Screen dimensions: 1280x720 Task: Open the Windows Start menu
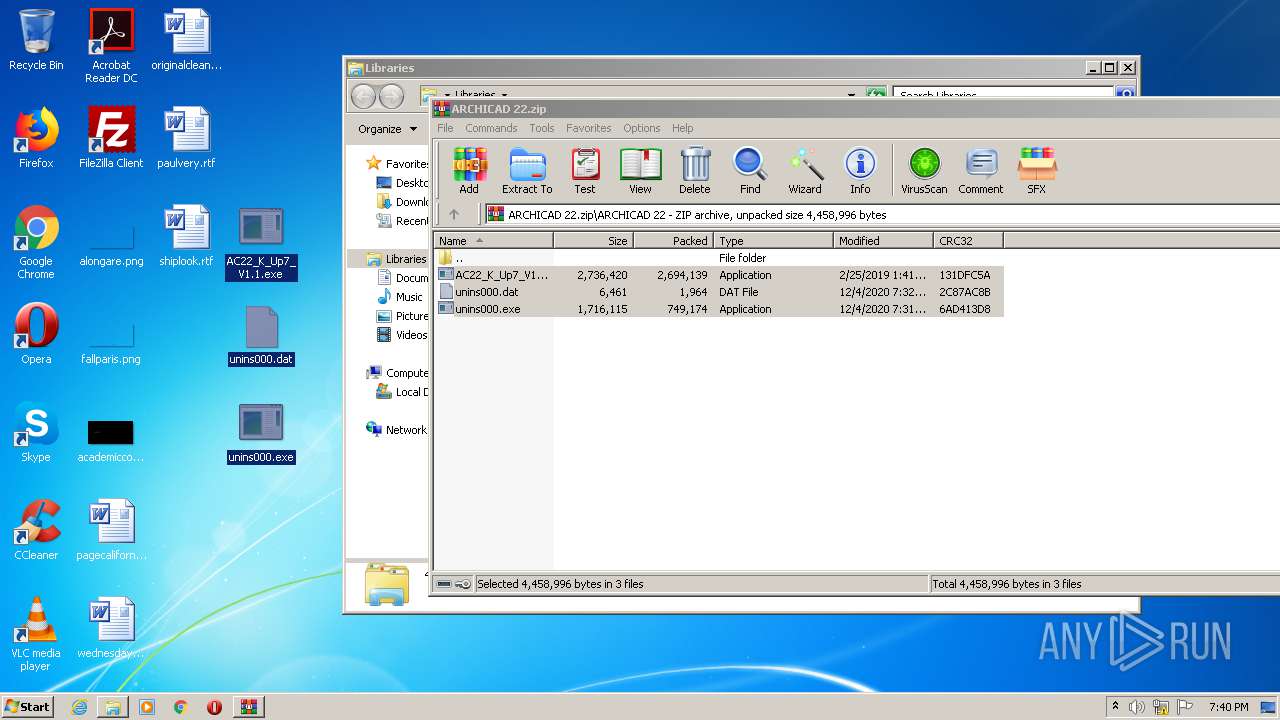[x=27, y=707]
